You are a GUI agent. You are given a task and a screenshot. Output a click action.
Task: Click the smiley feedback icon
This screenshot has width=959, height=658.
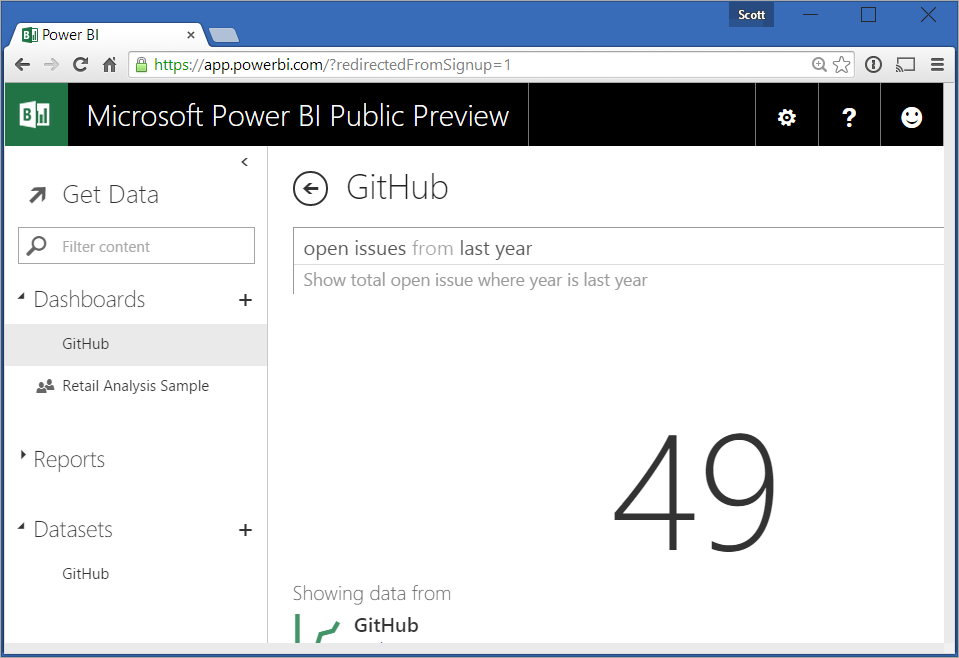(911, 117)
